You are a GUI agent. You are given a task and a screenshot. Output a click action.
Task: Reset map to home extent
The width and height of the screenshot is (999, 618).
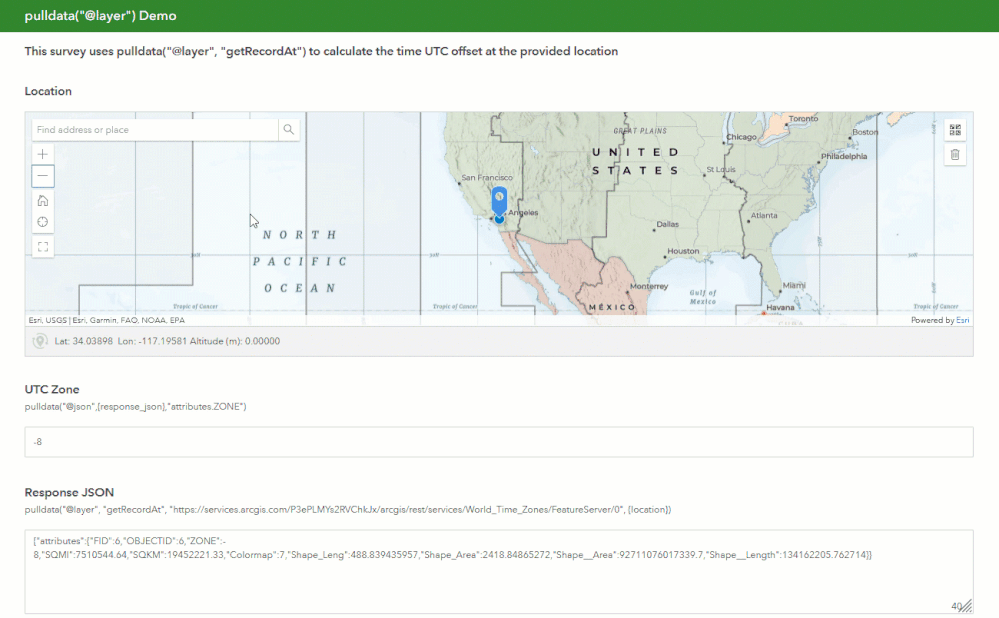point(43,201)
